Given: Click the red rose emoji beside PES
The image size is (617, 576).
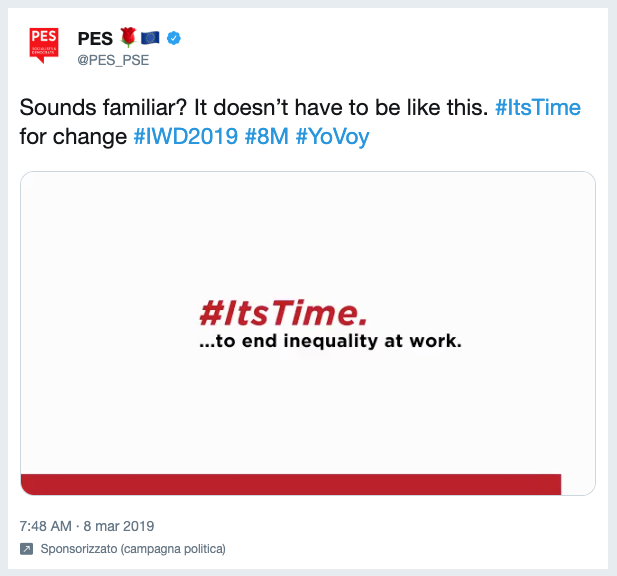Looking at the screenshot, I should click(128, 37).
